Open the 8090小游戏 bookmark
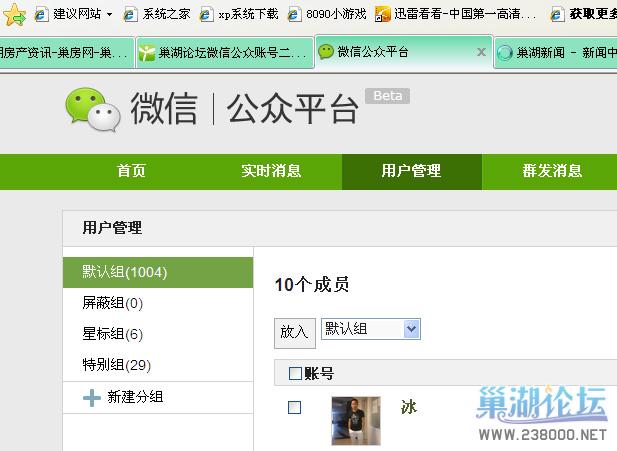The image size is (617, 451). pyautogui.click(x=327, y=15)
